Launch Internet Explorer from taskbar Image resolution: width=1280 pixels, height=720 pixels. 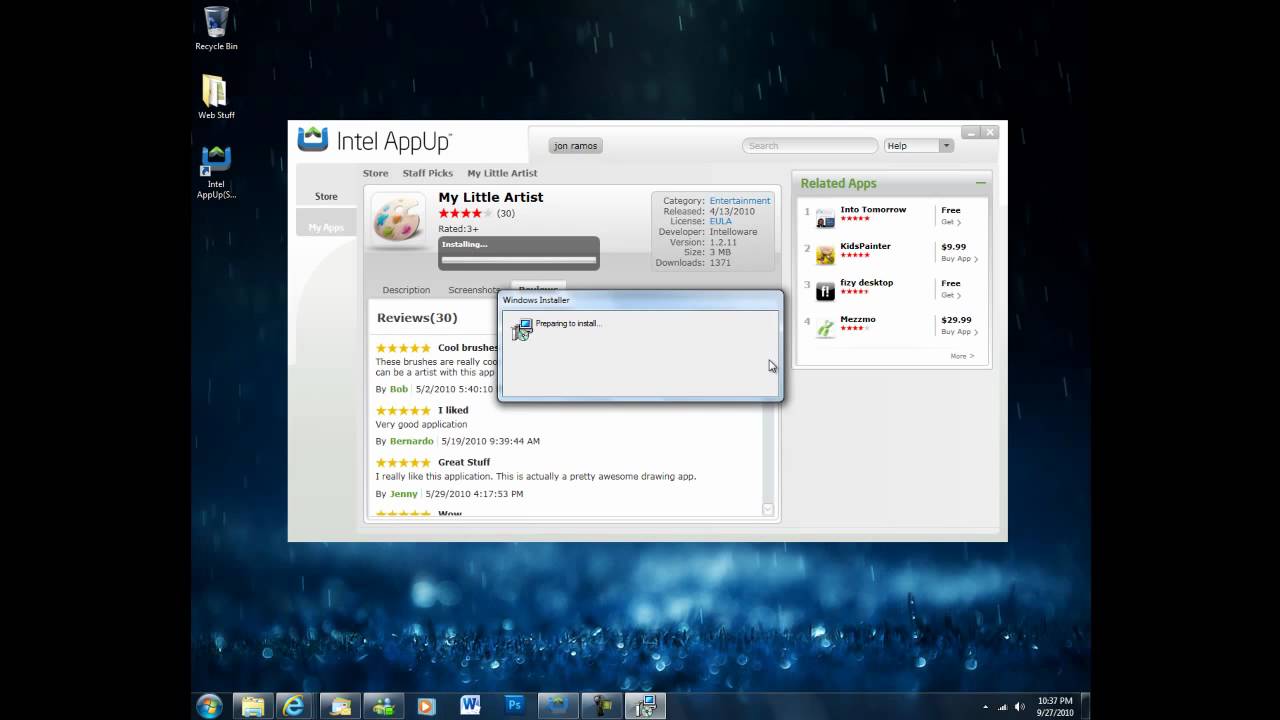(x=294, y=705)
